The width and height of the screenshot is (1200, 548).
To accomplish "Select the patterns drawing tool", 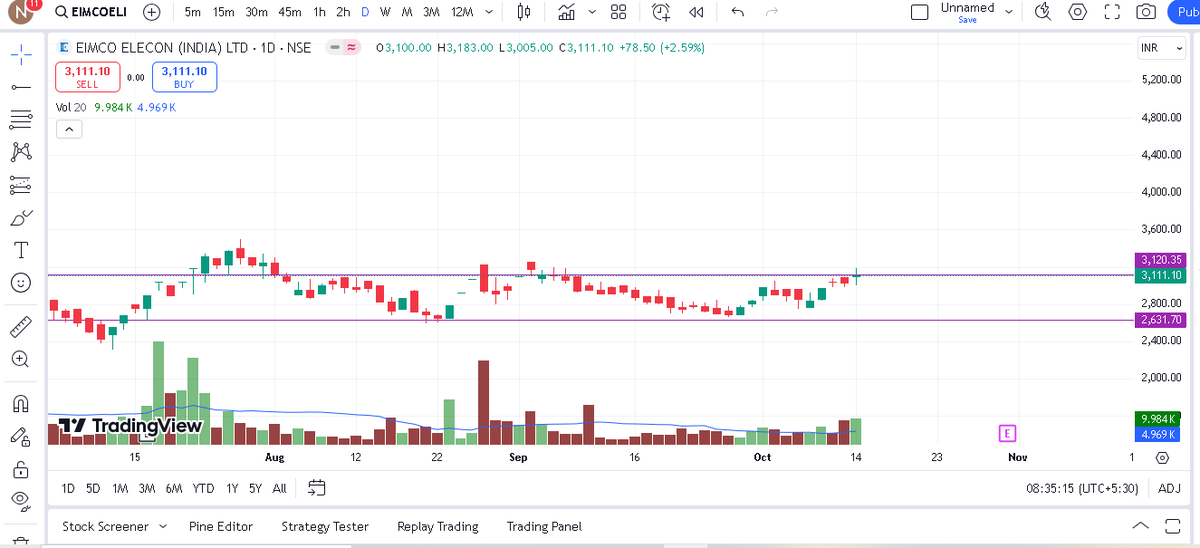I will click(21, 152).
